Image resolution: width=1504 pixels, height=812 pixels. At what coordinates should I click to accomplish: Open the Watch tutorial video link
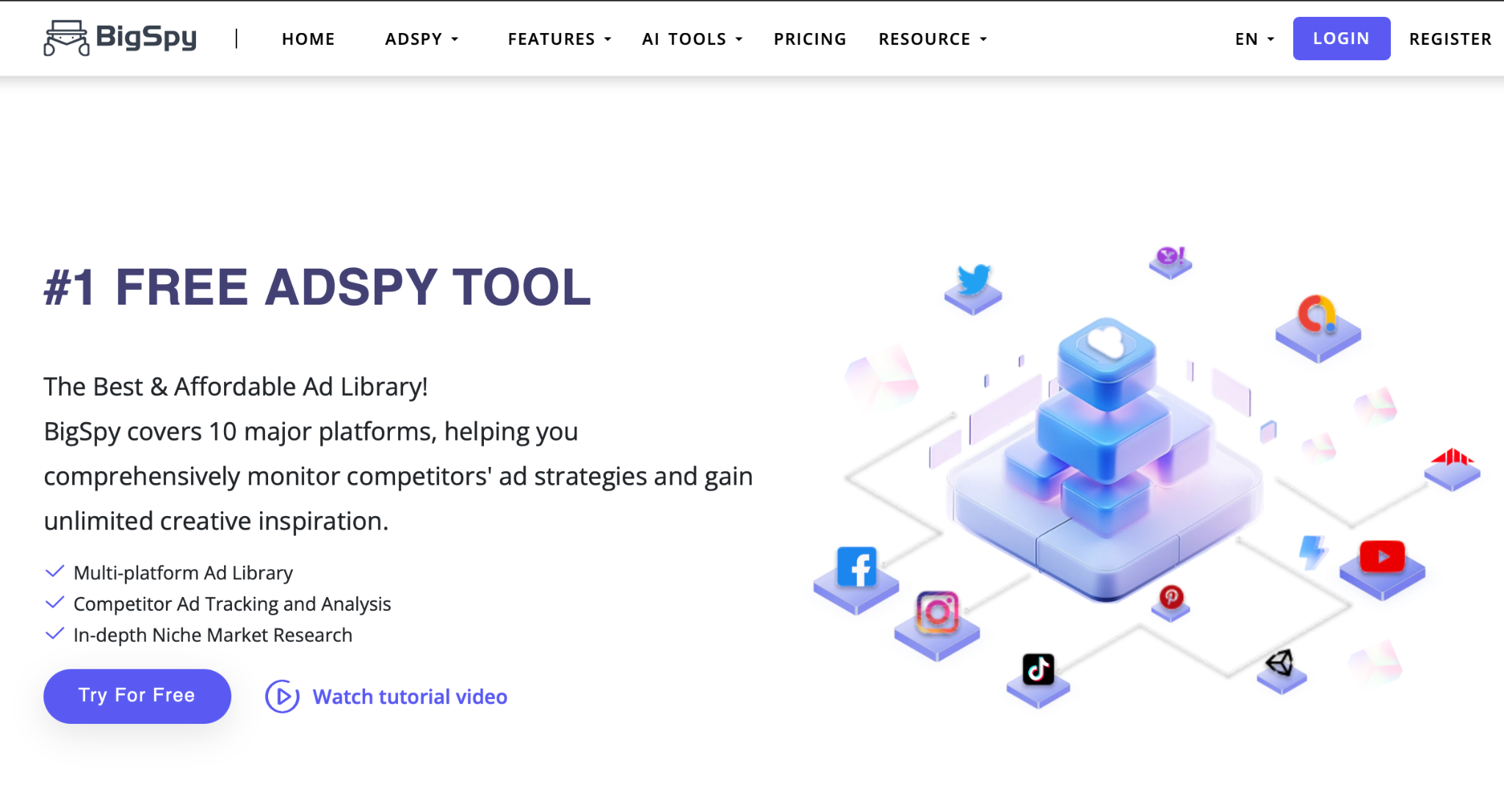tap(410, 696)
